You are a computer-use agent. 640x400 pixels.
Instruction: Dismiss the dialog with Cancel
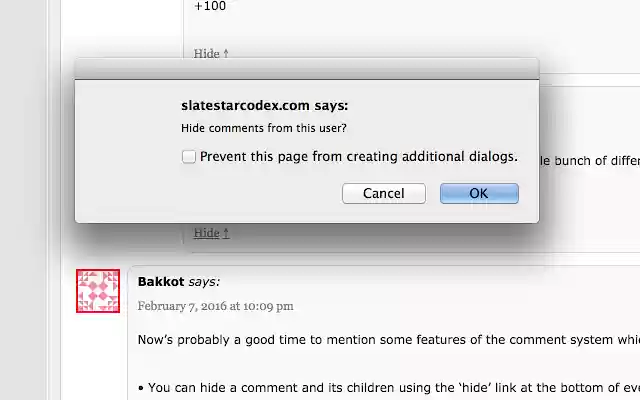[x=384, y=193]
